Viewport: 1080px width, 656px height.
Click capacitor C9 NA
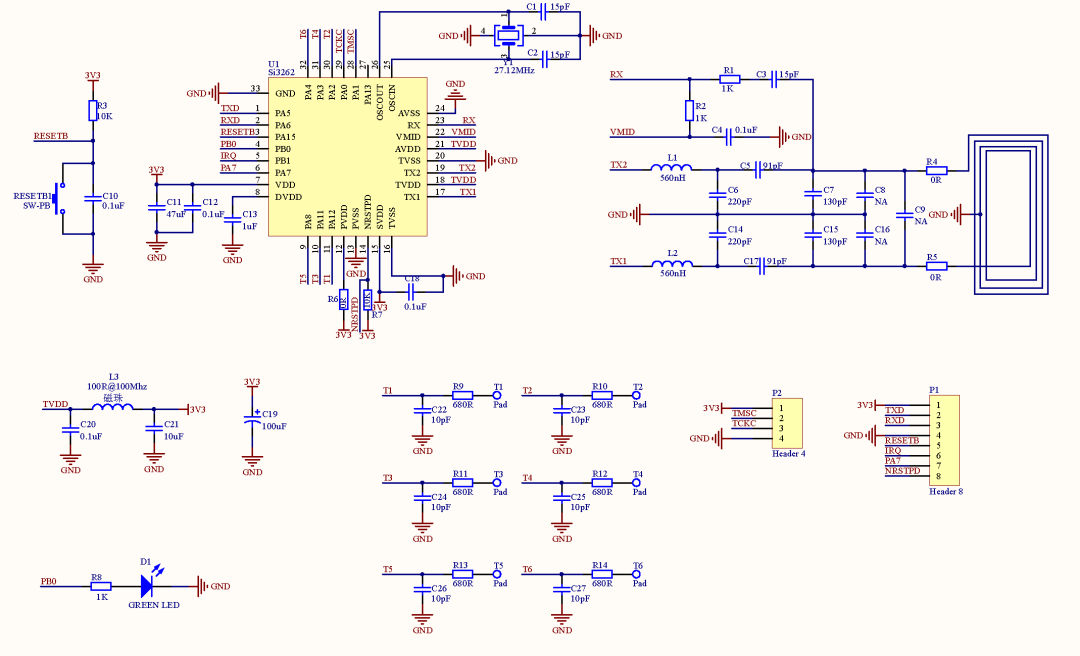click(904, 215)
